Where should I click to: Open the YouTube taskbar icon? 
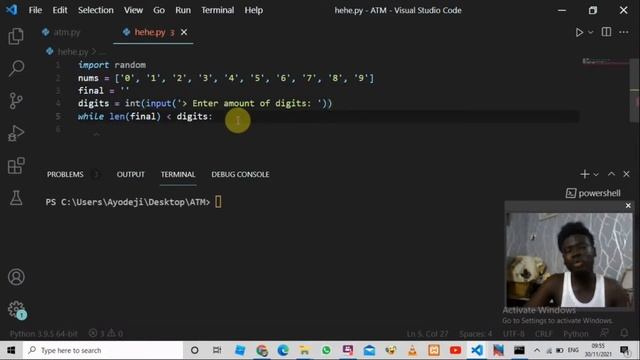tap(455, 350)
